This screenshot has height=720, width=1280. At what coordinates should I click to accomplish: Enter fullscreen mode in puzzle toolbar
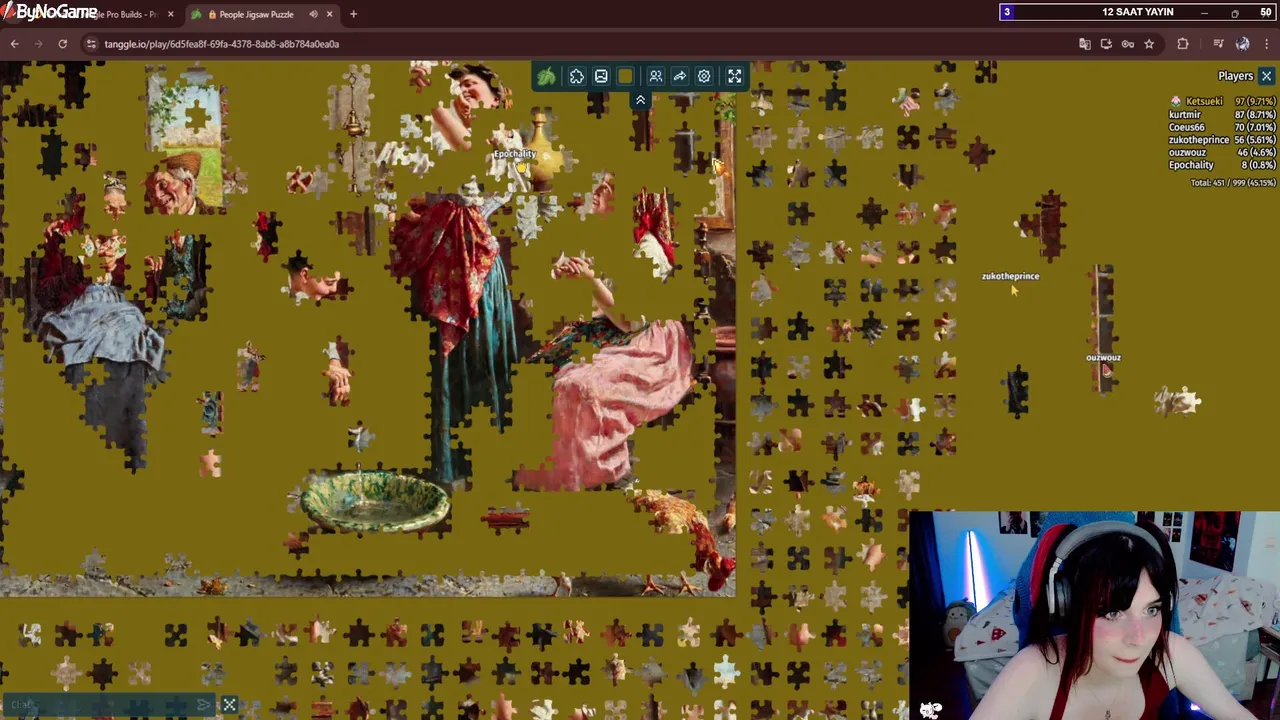tap(735, 76)
